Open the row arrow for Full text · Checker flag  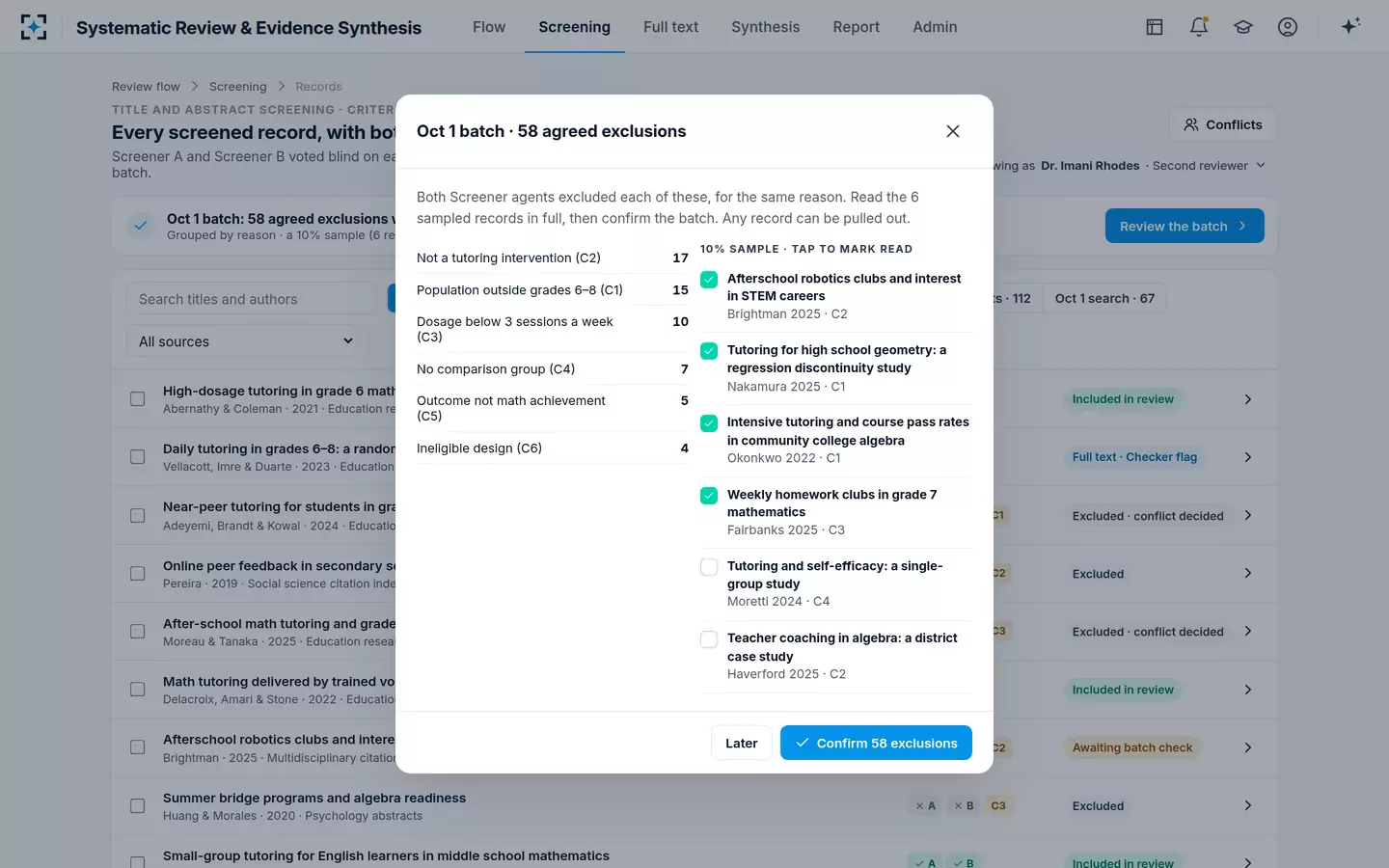(1248, 457)
